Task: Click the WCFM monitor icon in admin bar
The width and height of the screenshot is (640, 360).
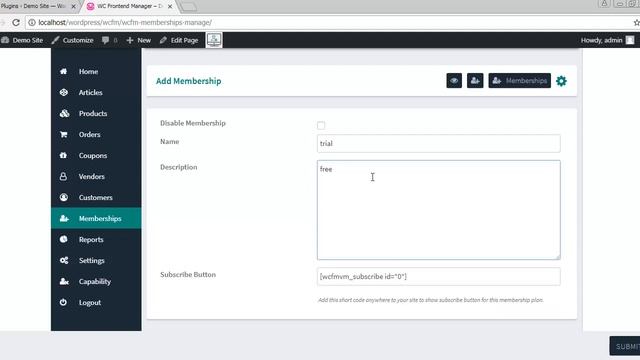Action: [214, 40]
